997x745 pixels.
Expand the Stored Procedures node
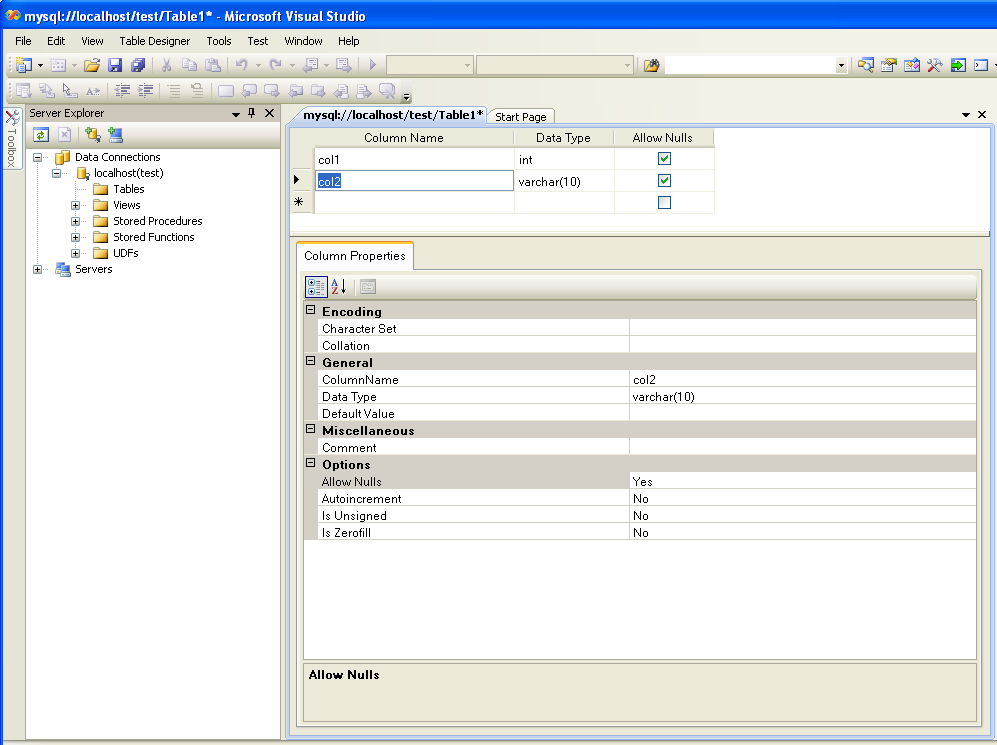[76, 221]
